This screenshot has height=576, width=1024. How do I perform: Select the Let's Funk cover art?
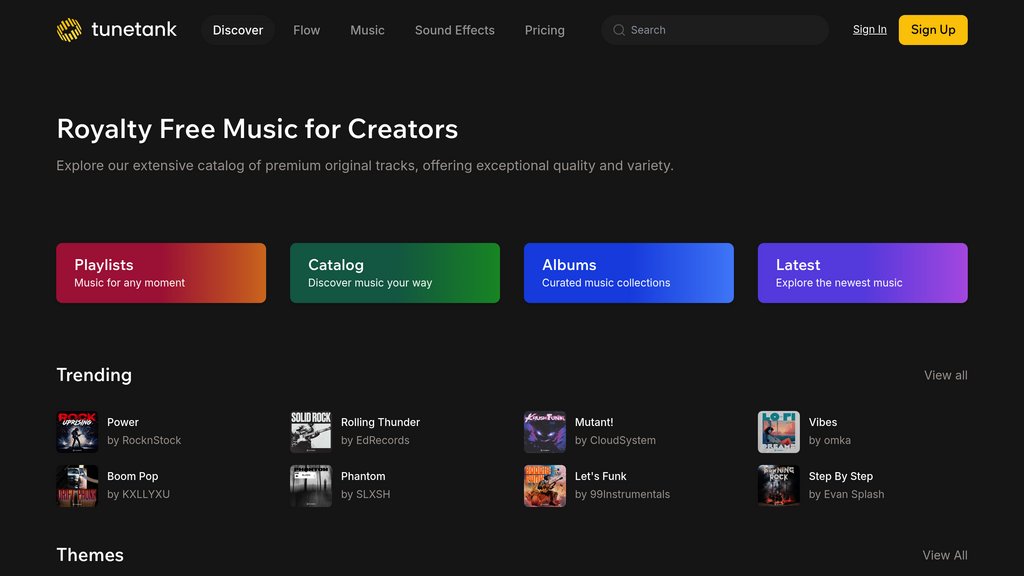tap(545, 486)
